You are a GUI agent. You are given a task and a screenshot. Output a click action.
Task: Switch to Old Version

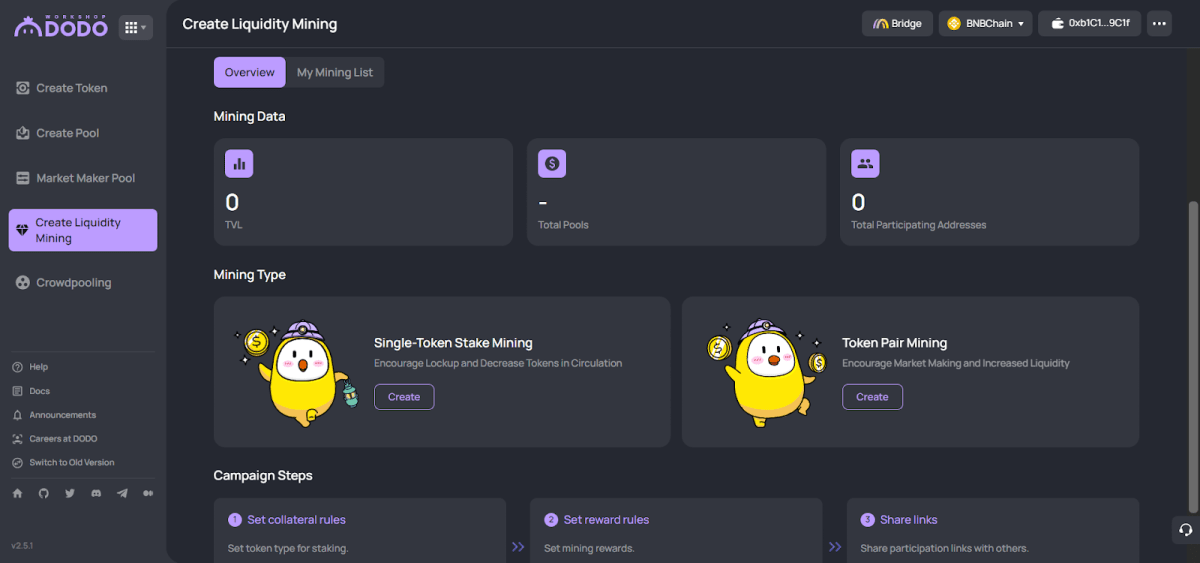click(x=71, y=463)
